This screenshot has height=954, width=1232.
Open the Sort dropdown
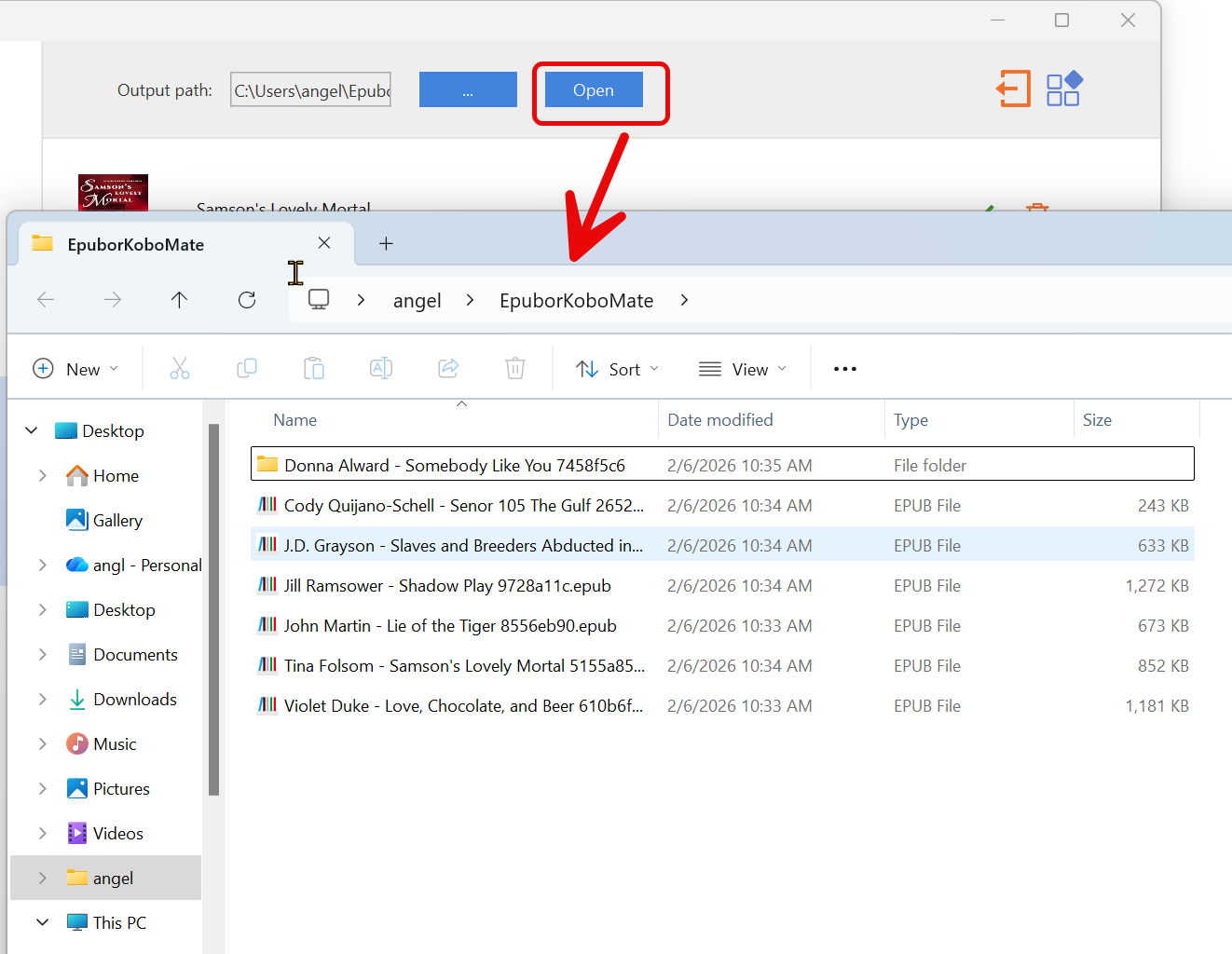617,368
